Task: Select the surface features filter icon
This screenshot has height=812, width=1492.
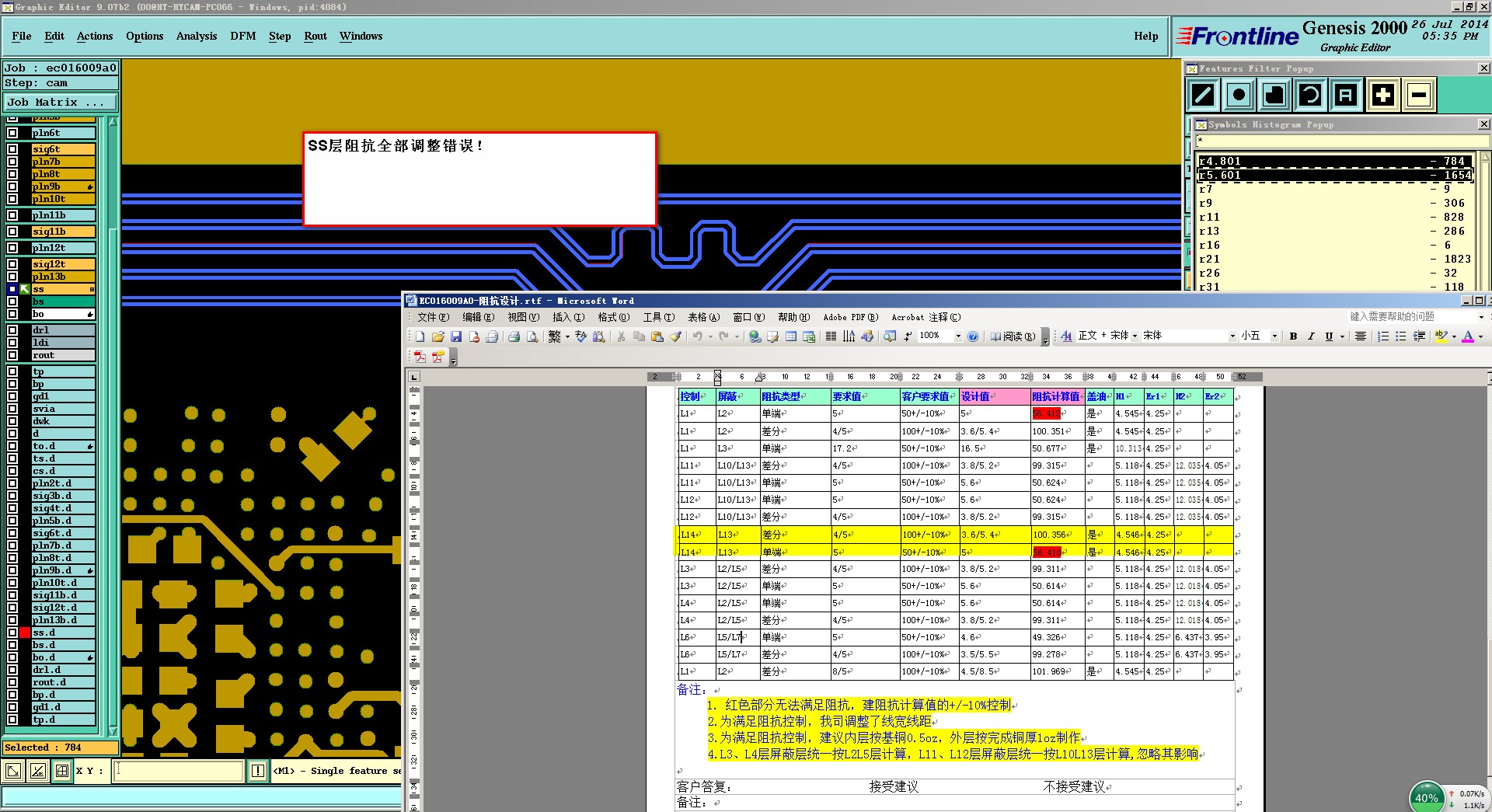Action: point(1274,95)
